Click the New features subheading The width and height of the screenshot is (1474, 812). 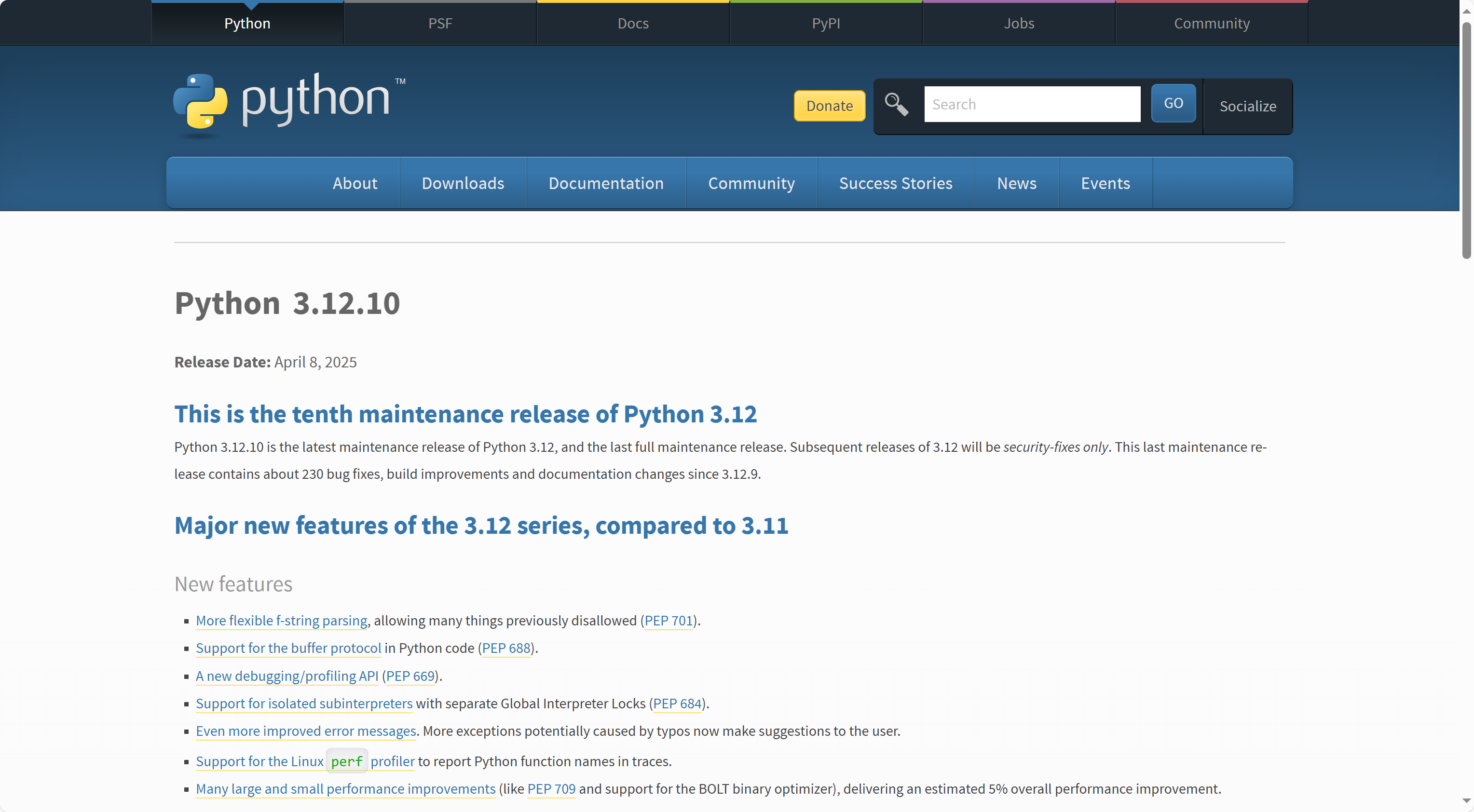point(233,584)
